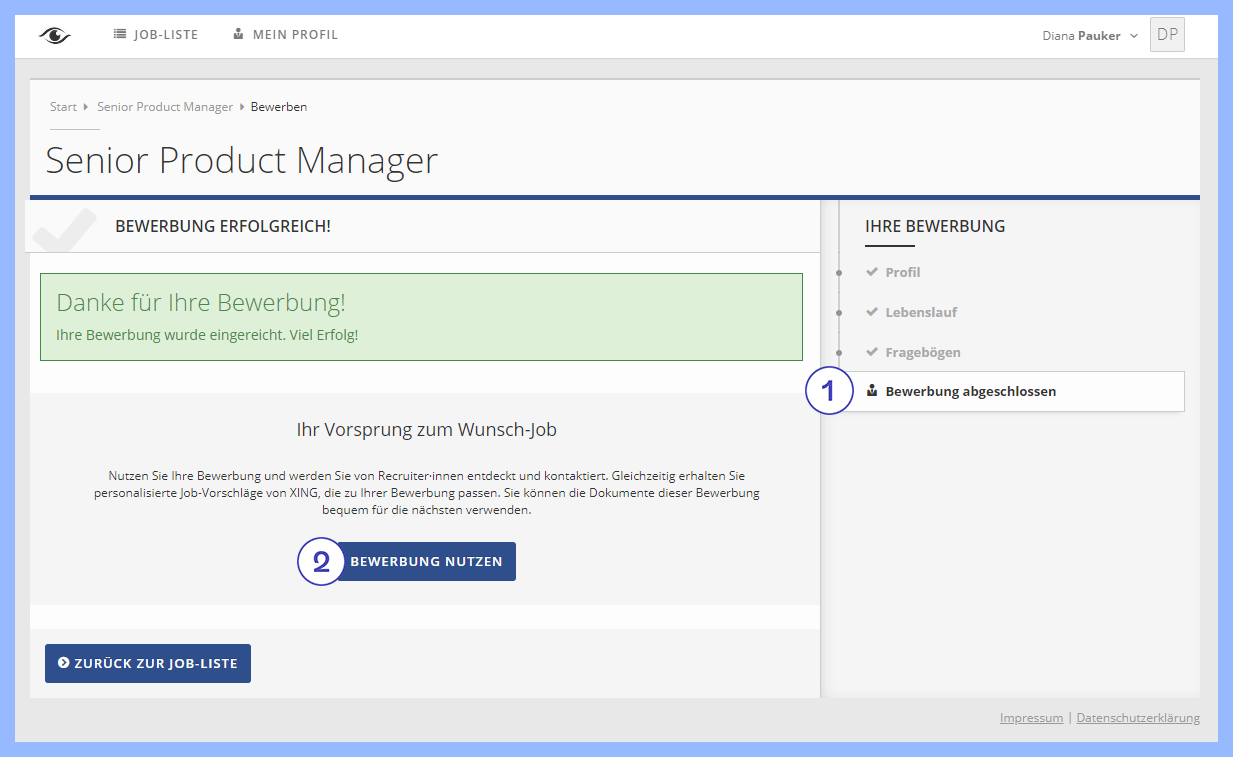Click the eye logo in the header
The image size is (1233, 757).
(x=55, y=35)
